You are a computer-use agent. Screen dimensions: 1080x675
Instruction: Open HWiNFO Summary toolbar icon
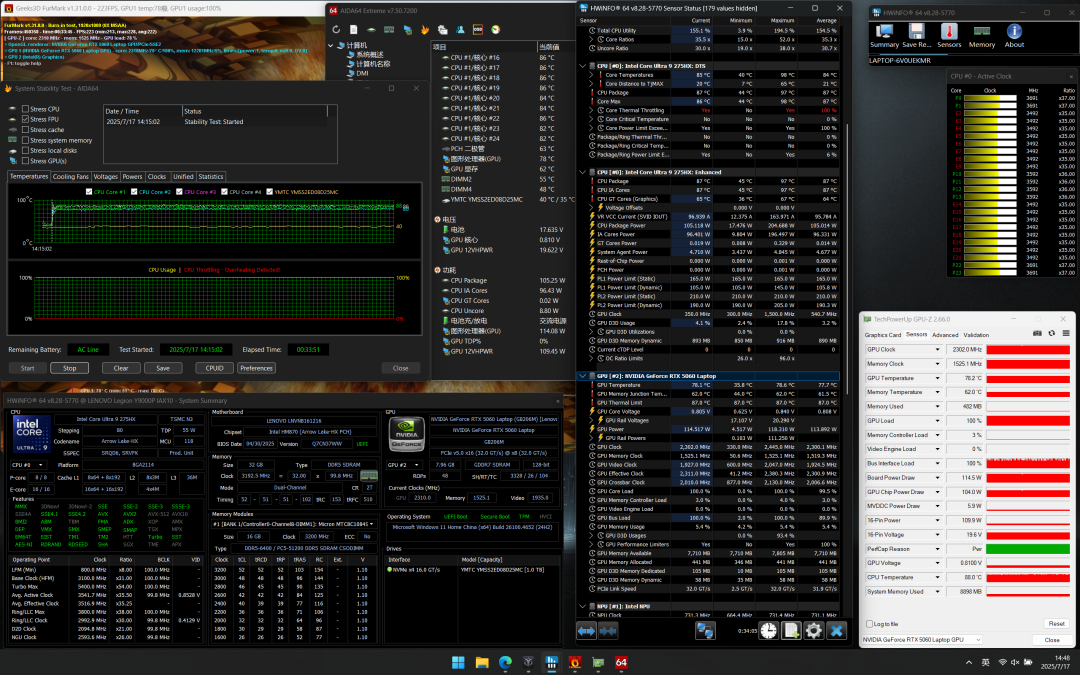(x=884, y=36)
